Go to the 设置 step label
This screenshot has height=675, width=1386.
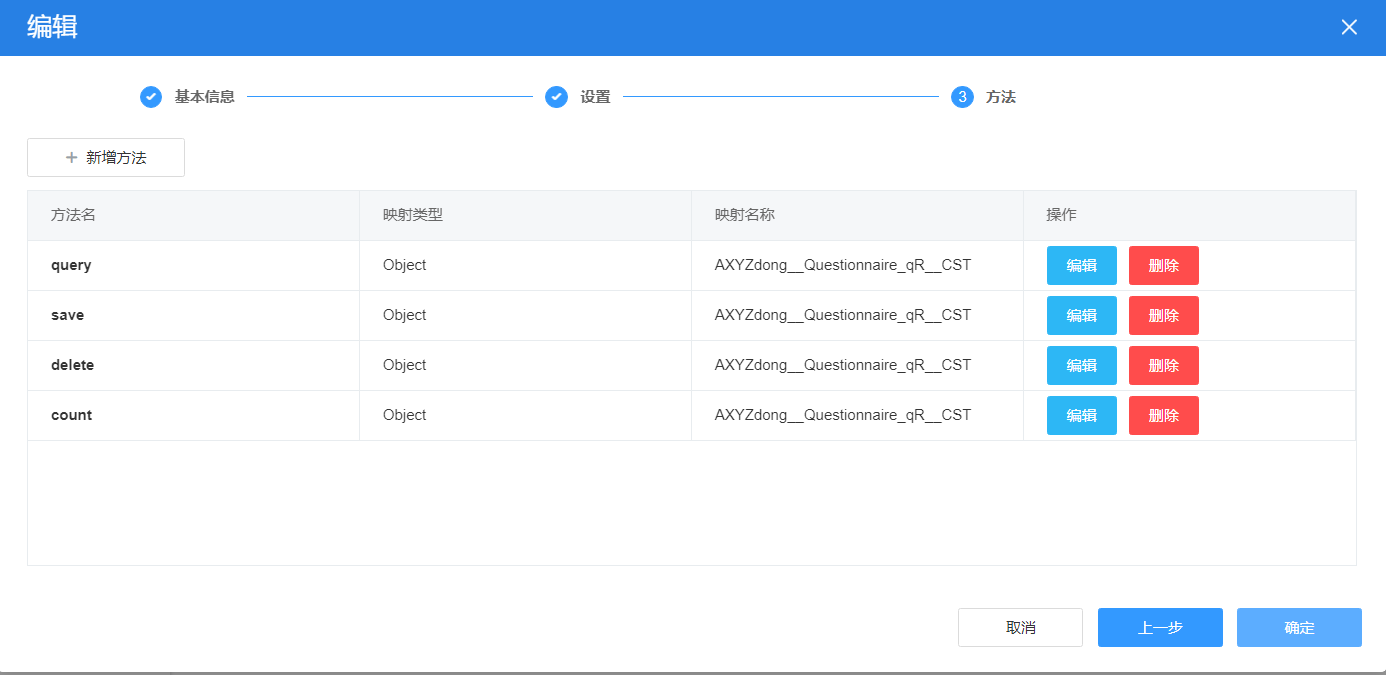point(595,97)
